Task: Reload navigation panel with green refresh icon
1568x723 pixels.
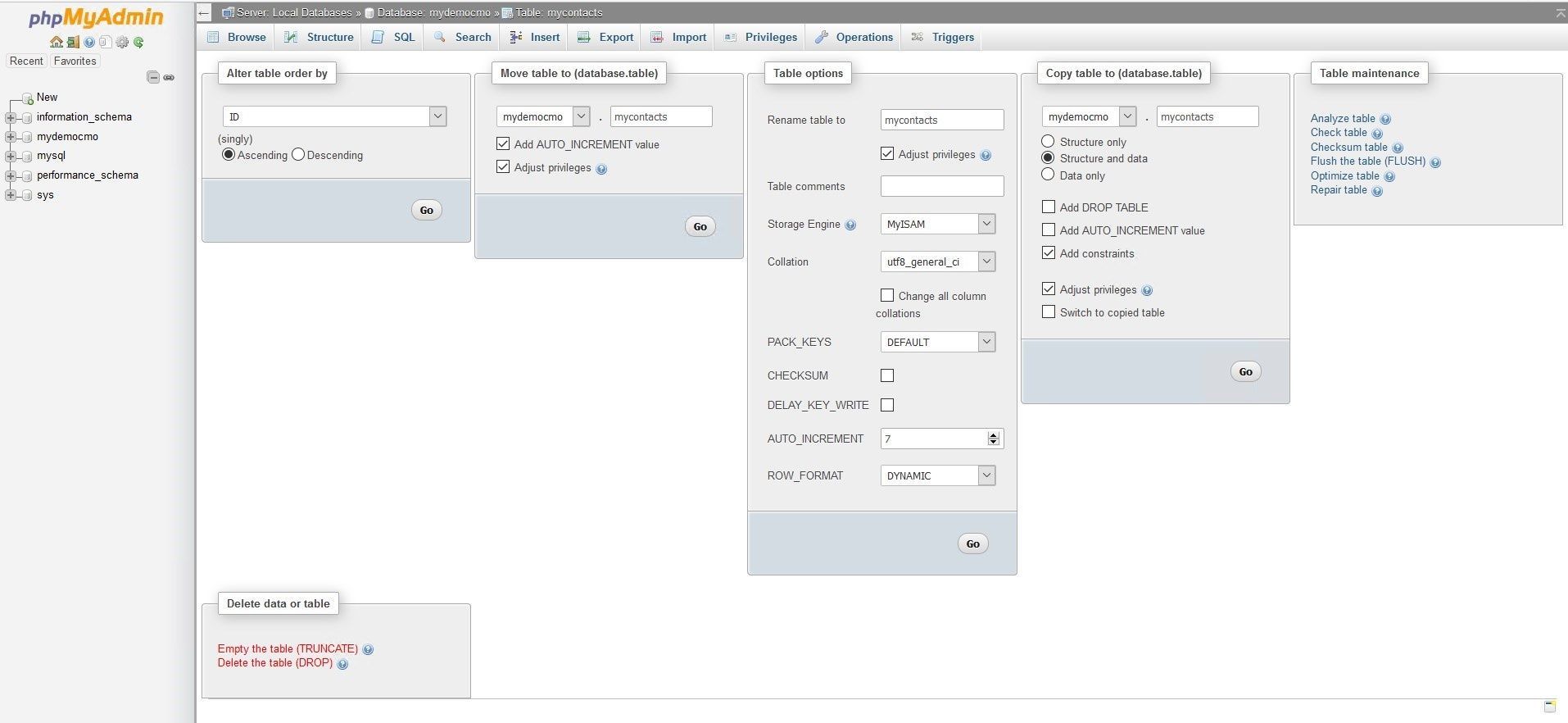Action: pyautogui.click(x=138, y=42)
